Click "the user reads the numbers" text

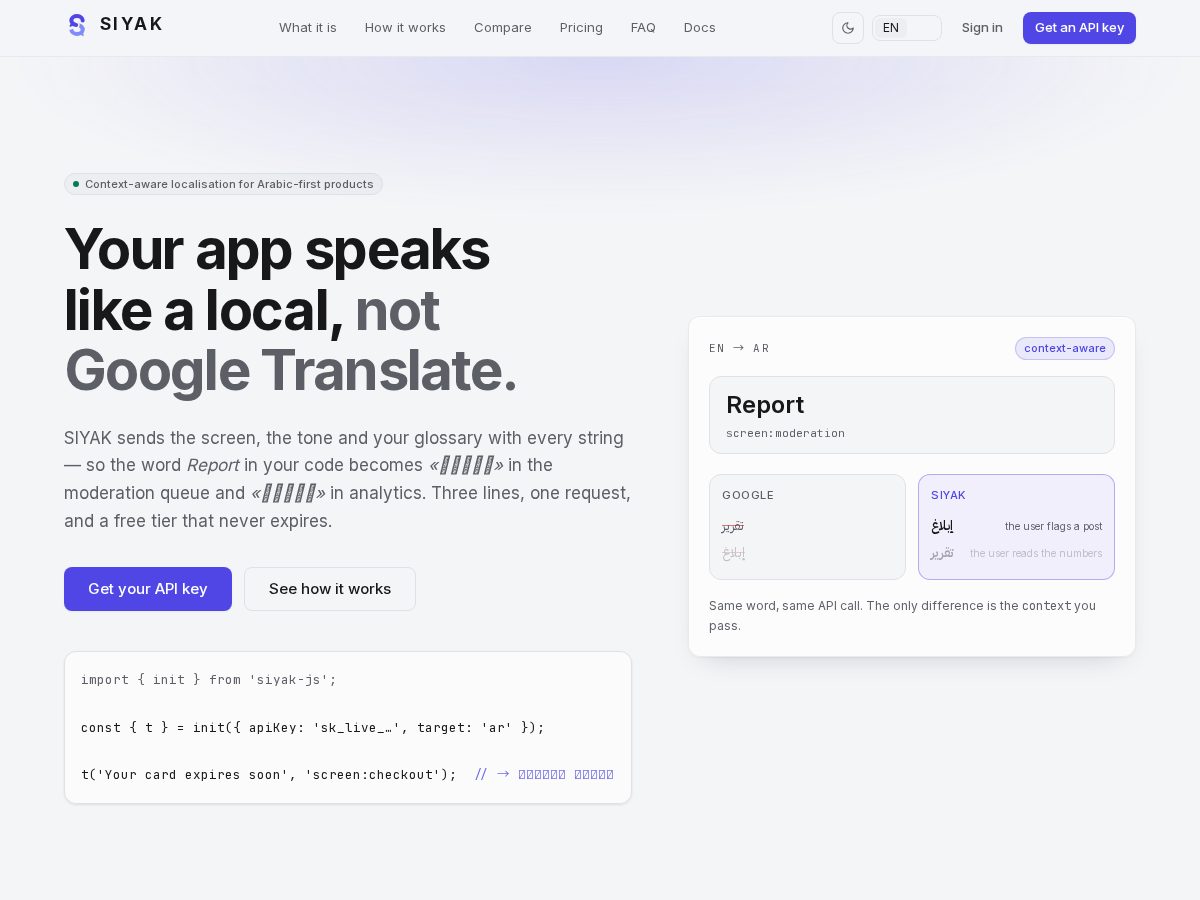click(x=1036, y=553)
